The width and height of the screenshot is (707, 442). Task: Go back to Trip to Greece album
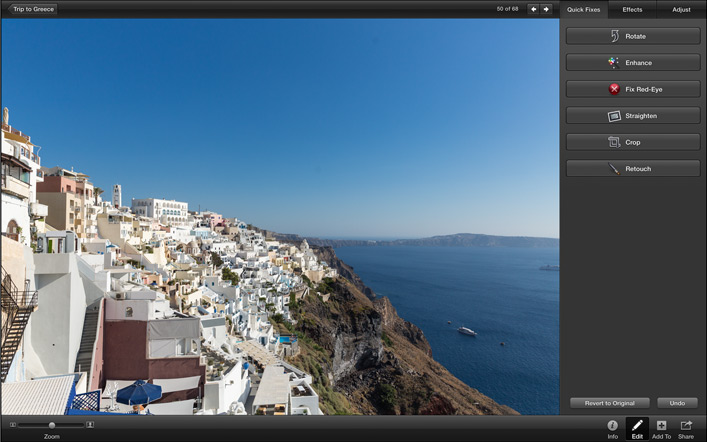[33, 9]
